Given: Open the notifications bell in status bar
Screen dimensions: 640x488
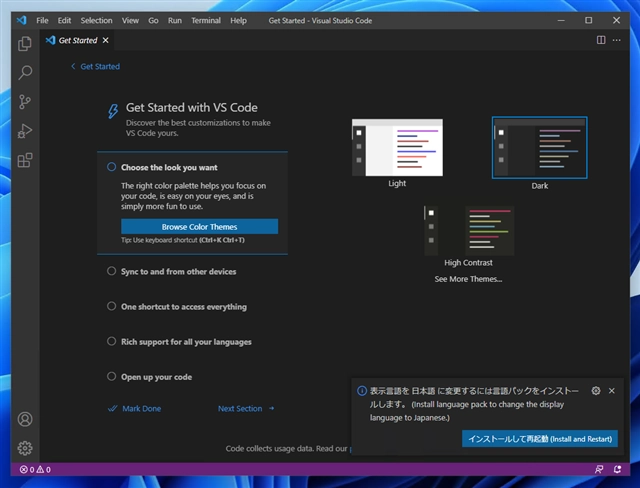Looking at the screenshot, I should tap(618, 470).
